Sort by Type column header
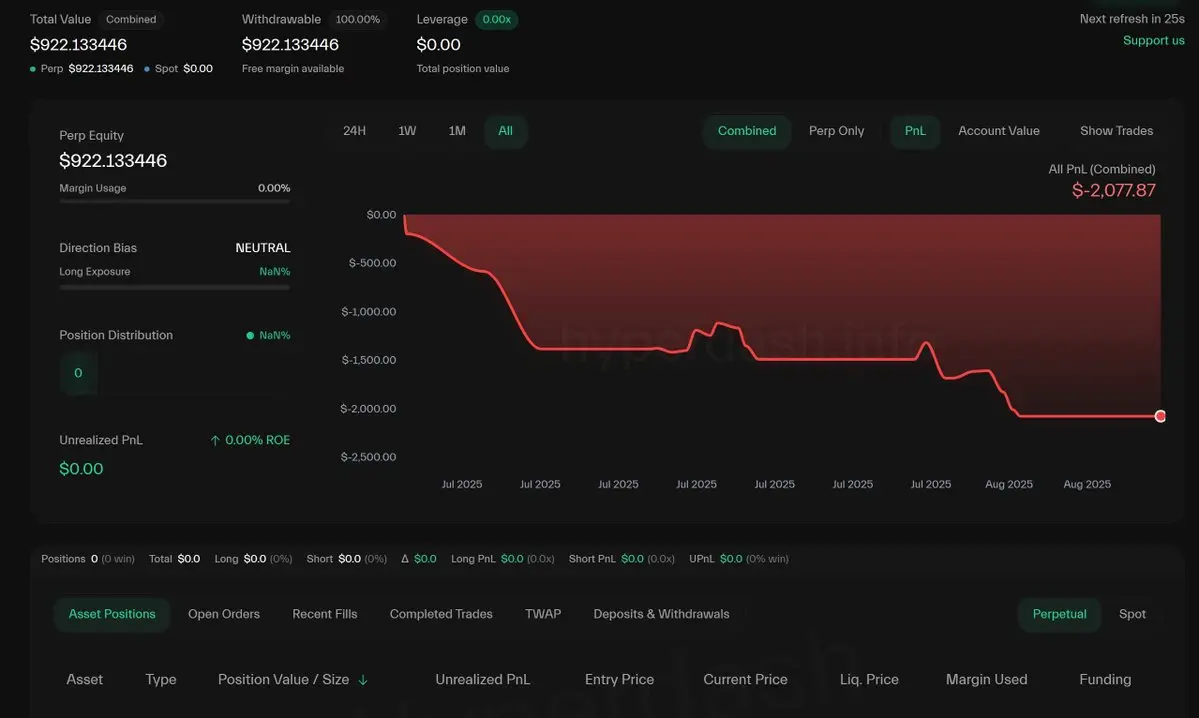Viewport: 1199px width, 718px height. click(161, 679)
